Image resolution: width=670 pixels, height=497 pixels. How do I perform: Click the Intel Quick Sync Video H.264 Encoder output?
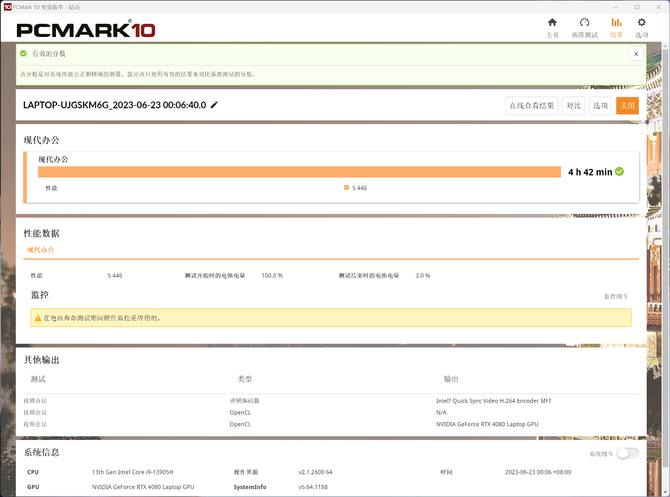[494, 401]
